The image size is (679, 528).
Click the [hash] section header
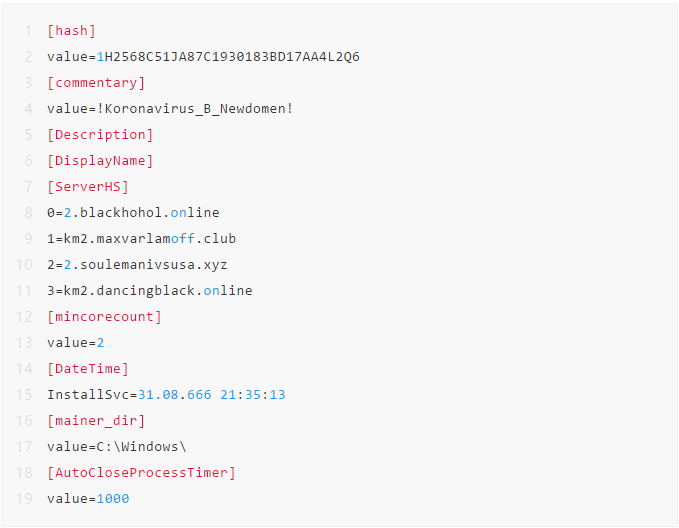click(x=71, y=31)
